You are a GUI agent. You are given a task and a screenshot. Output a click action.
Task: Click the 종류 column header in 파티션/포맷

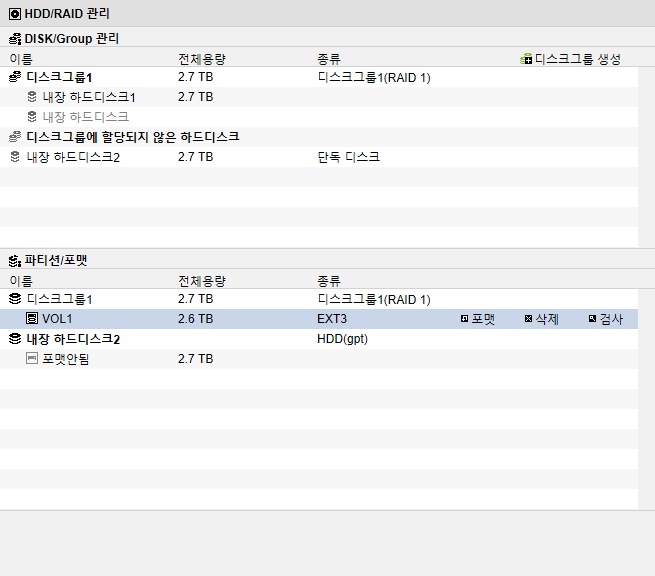coord(329,281)
